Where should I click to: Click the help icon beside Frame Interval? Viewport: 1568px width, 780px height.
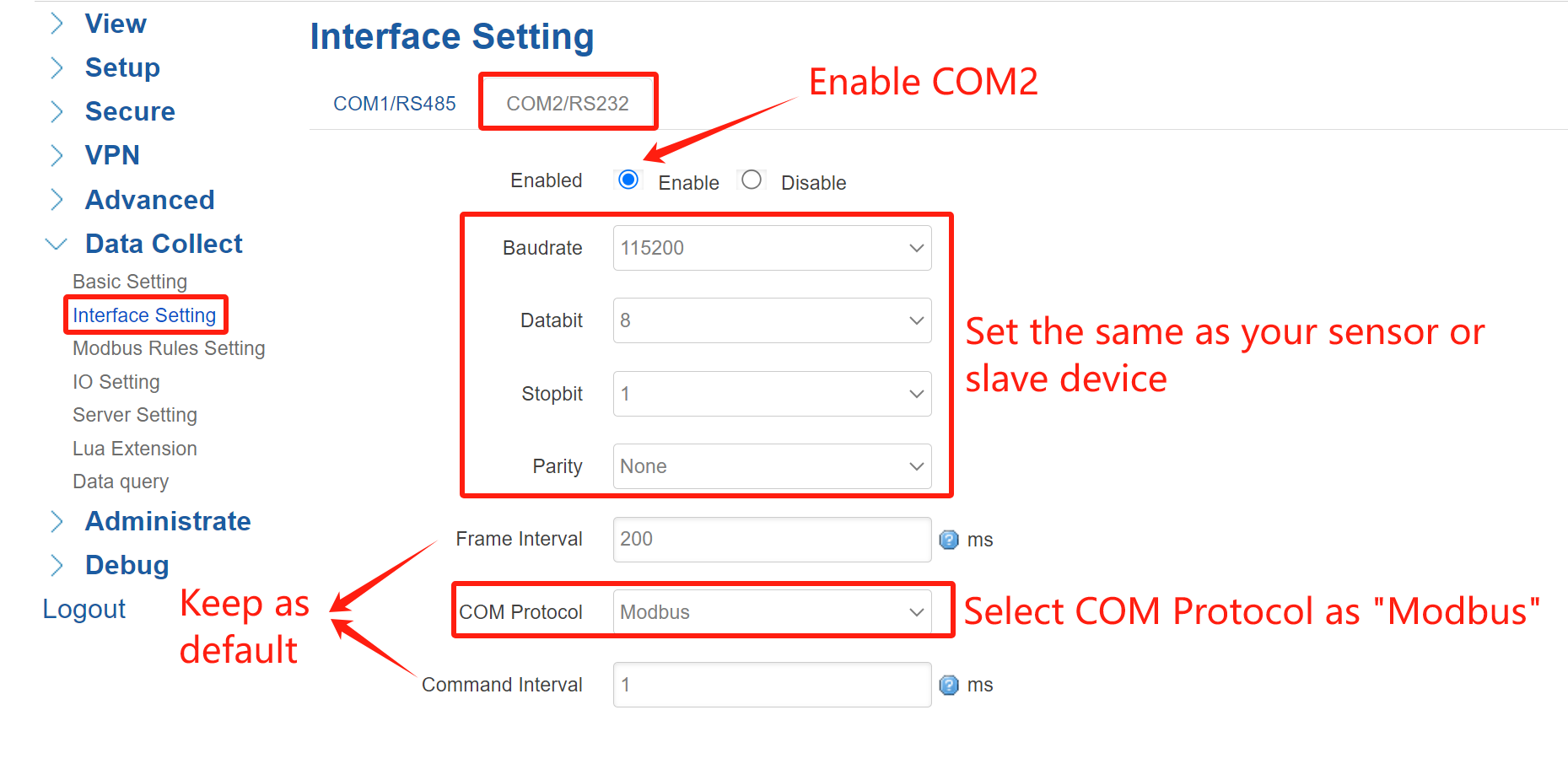pyautogui.click(x=949, y=540)
